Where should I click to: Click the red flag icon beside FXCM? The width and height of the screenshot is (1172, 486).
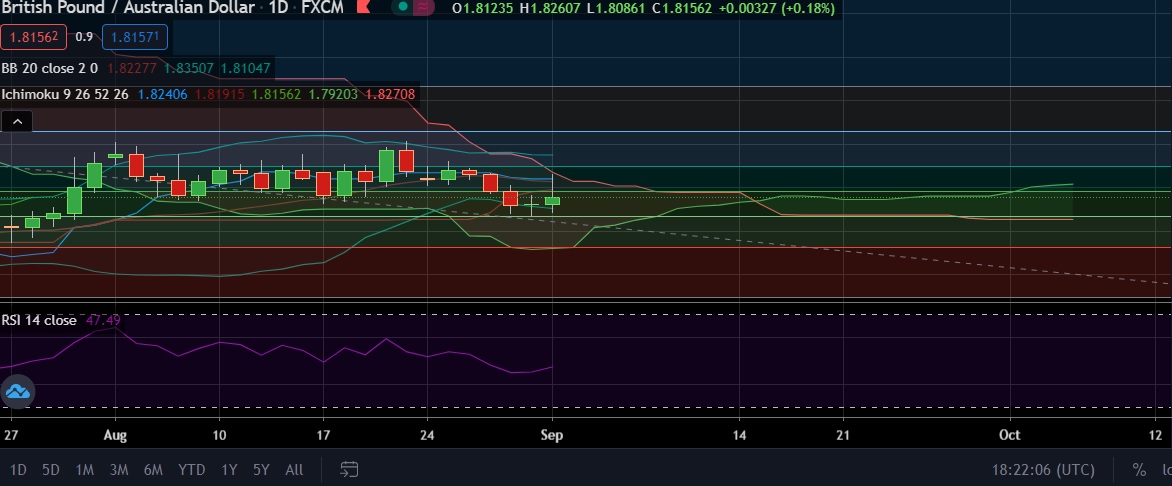363,8
